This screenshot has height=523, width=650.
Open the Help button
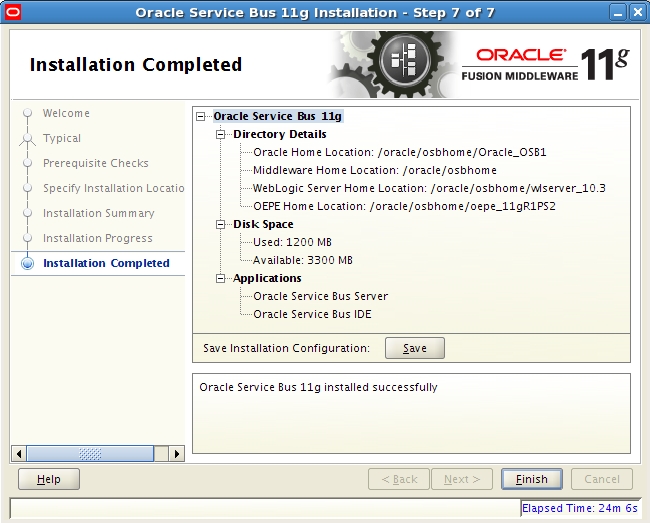[x=49, y=479]
